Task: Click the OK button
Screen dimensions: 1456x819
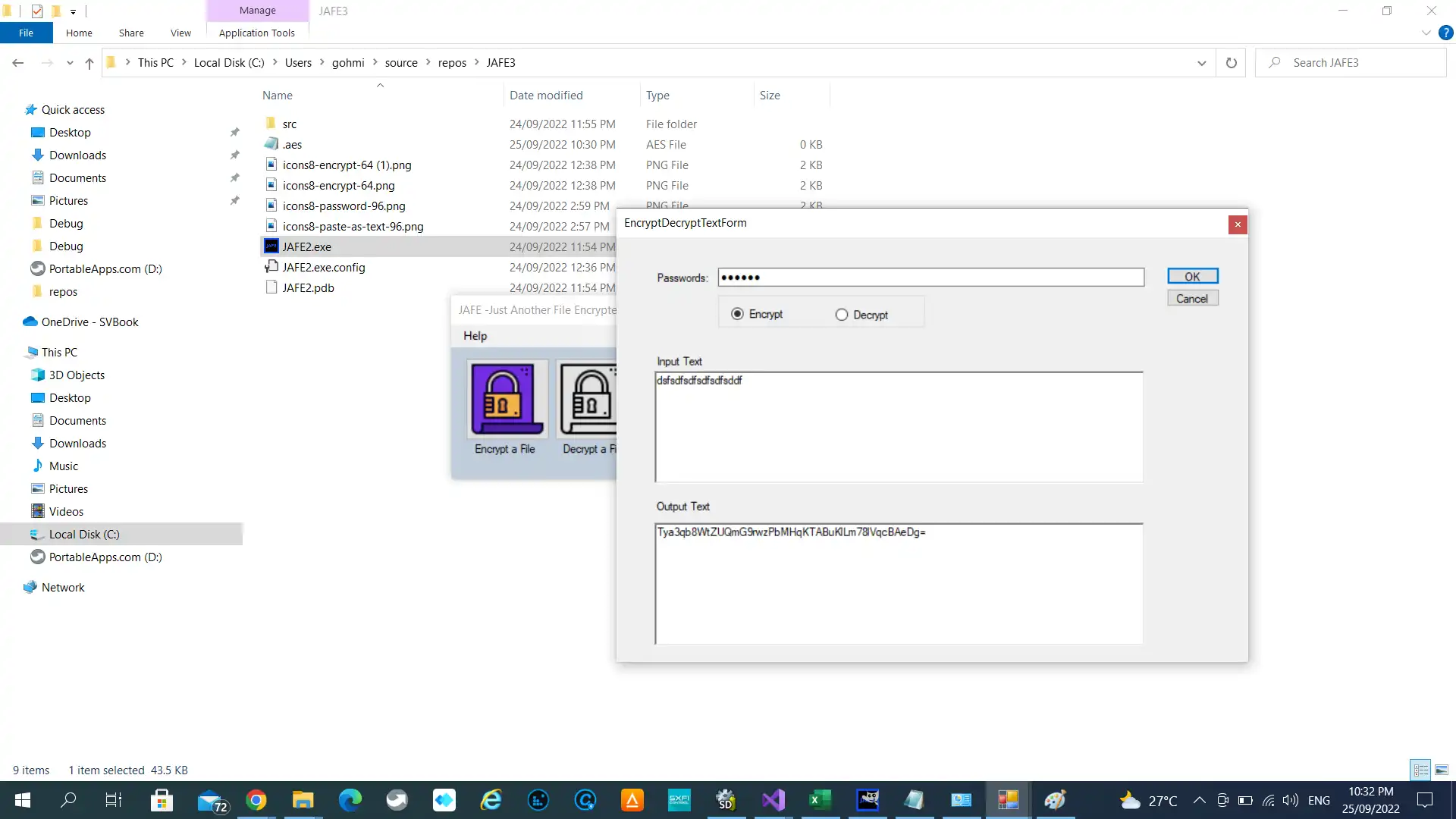Action: 1192,276
